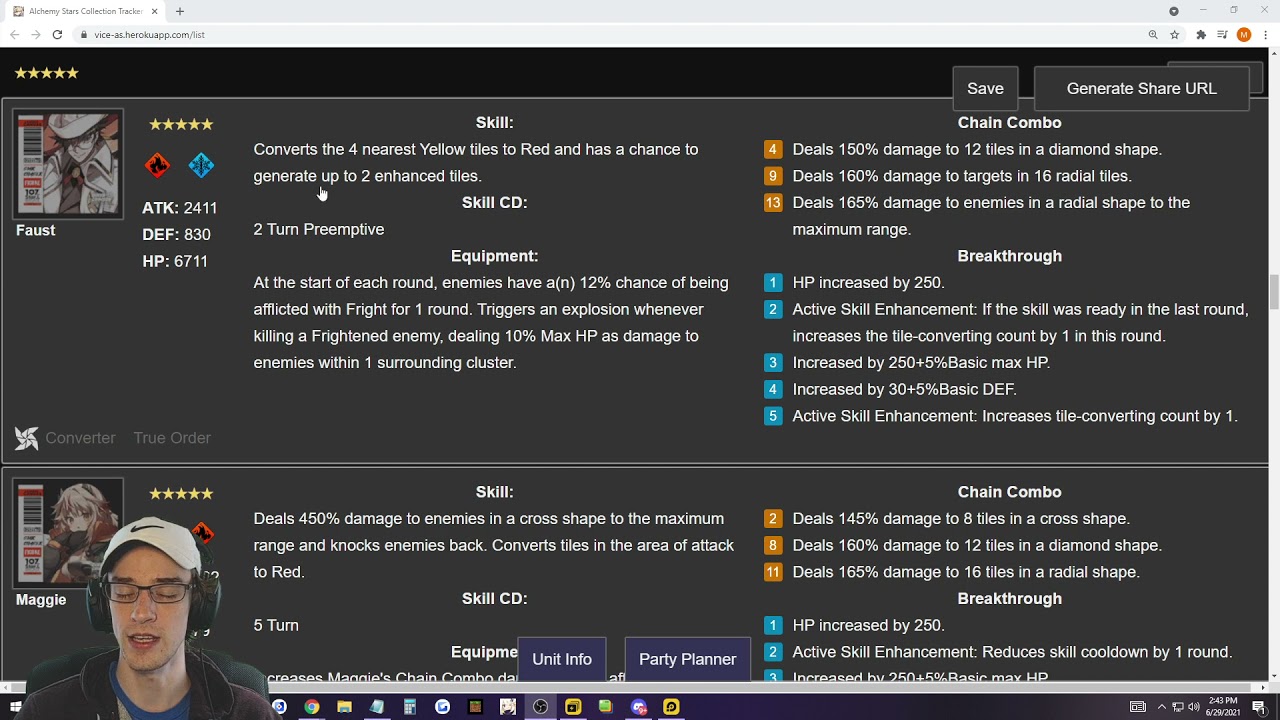
Task: Click Maggie's five-star rarity rating
Action: [x=181, y=494]
